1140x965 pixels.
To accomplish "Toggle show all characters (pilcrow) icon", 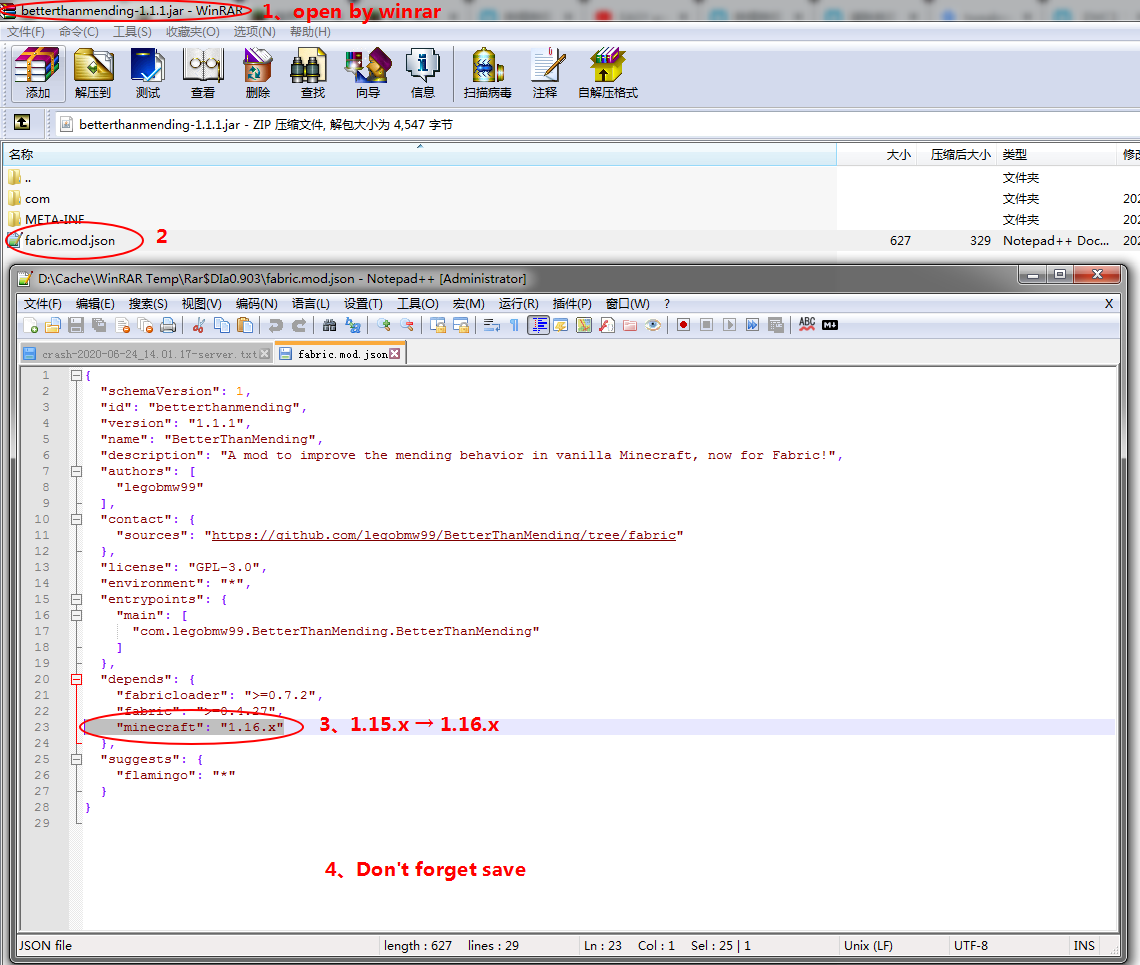I will (x=514, y=325).
